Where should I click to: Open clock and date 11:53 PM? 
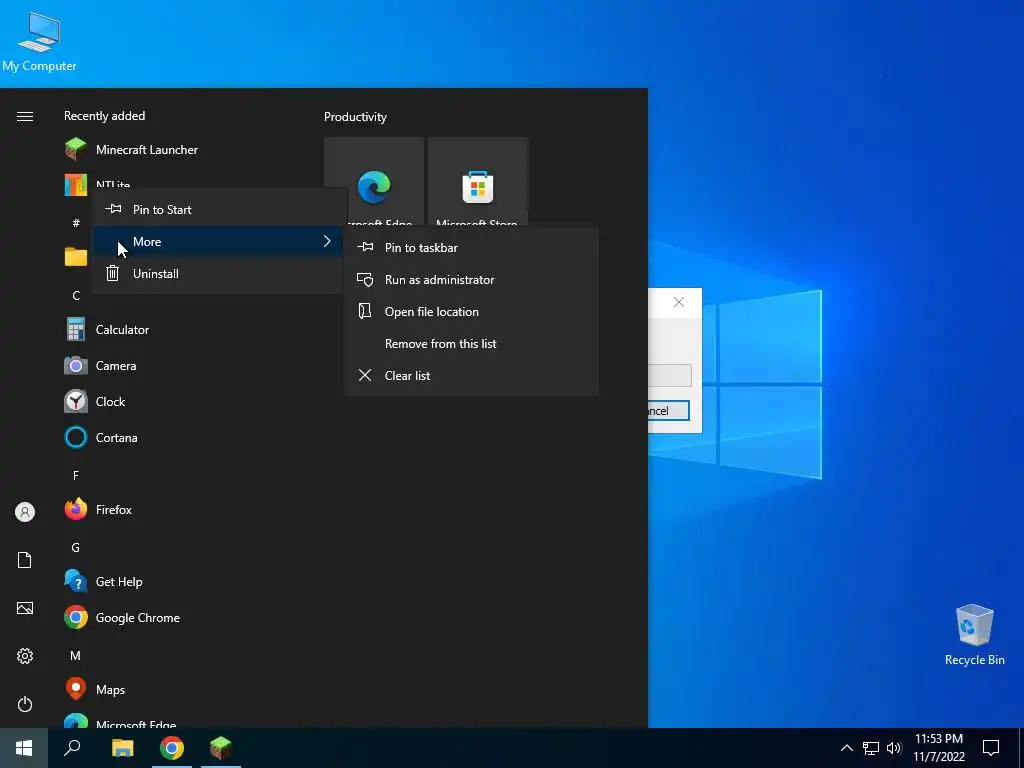(938, 748)
